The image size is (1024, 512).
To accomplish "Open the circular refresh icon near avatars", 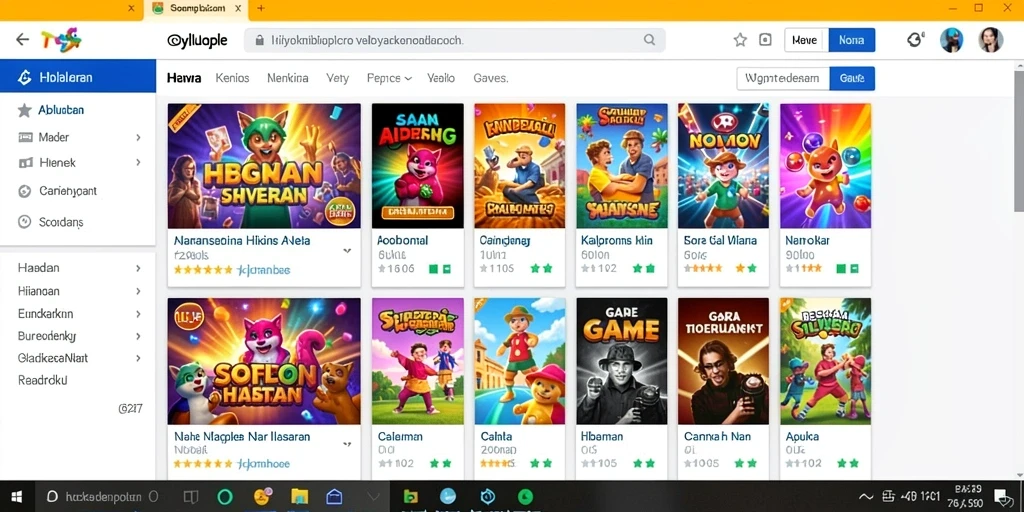I will point(916,40).
